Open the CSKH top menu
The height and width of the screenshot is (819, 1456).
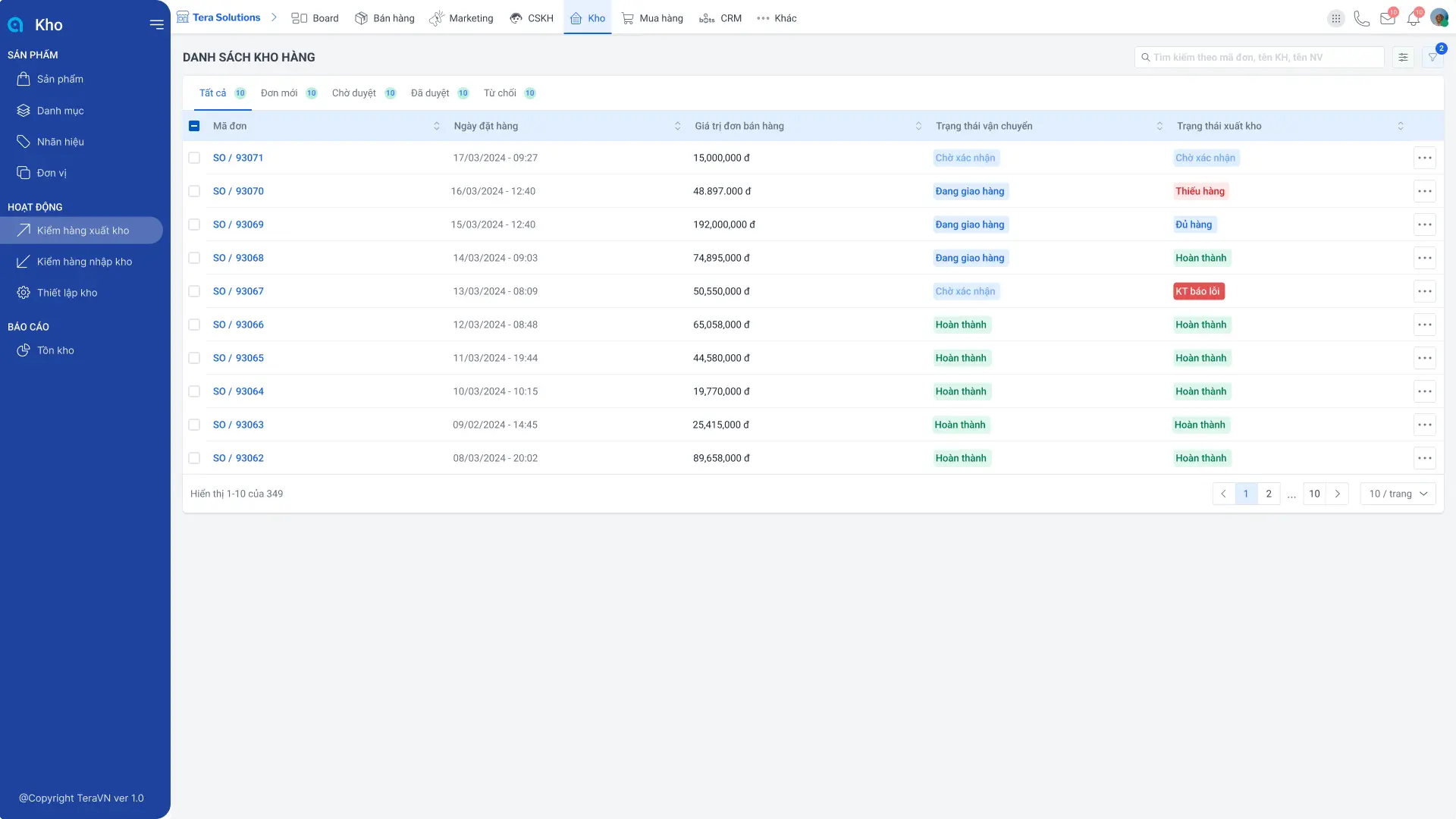click(532, 18)
